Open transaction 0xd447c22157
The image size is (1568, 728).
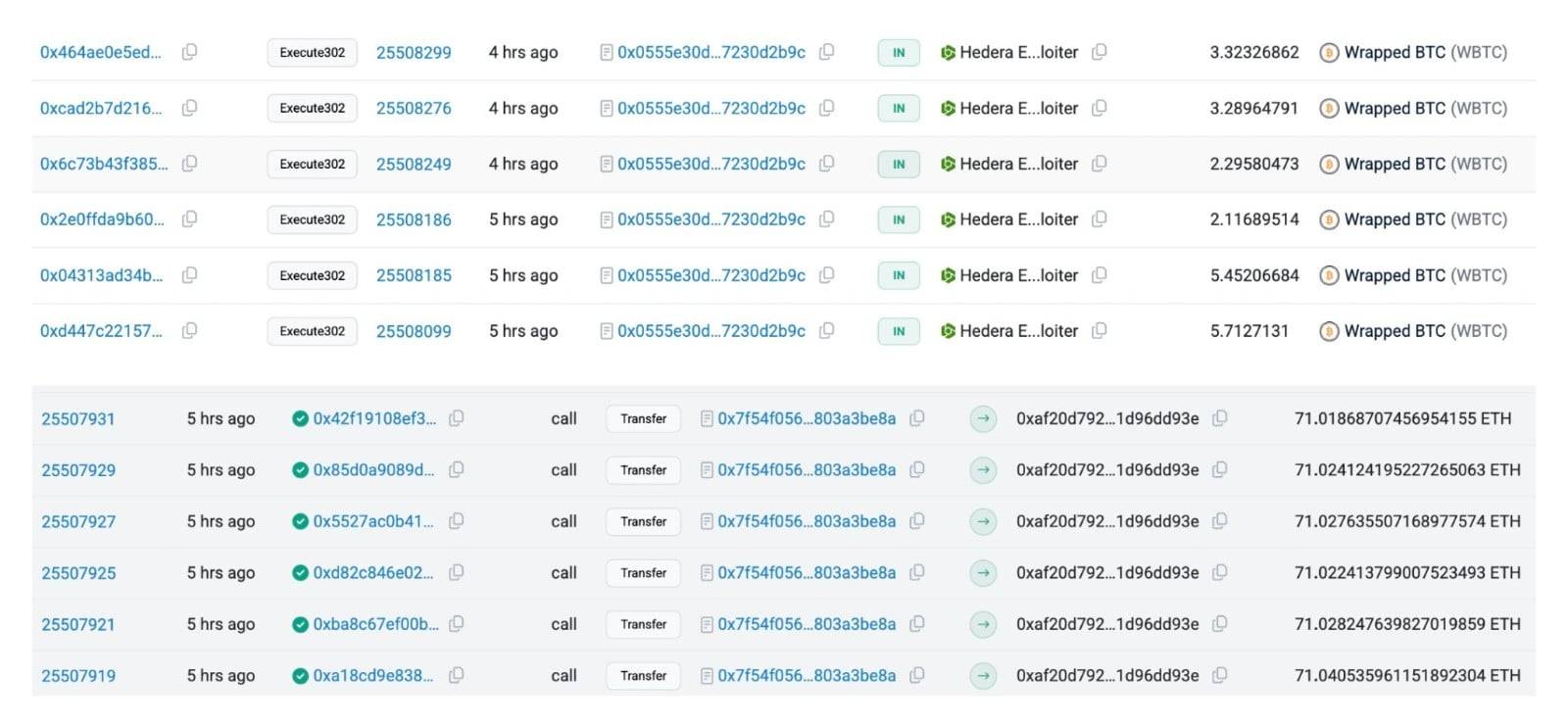[x=101, y=331]
